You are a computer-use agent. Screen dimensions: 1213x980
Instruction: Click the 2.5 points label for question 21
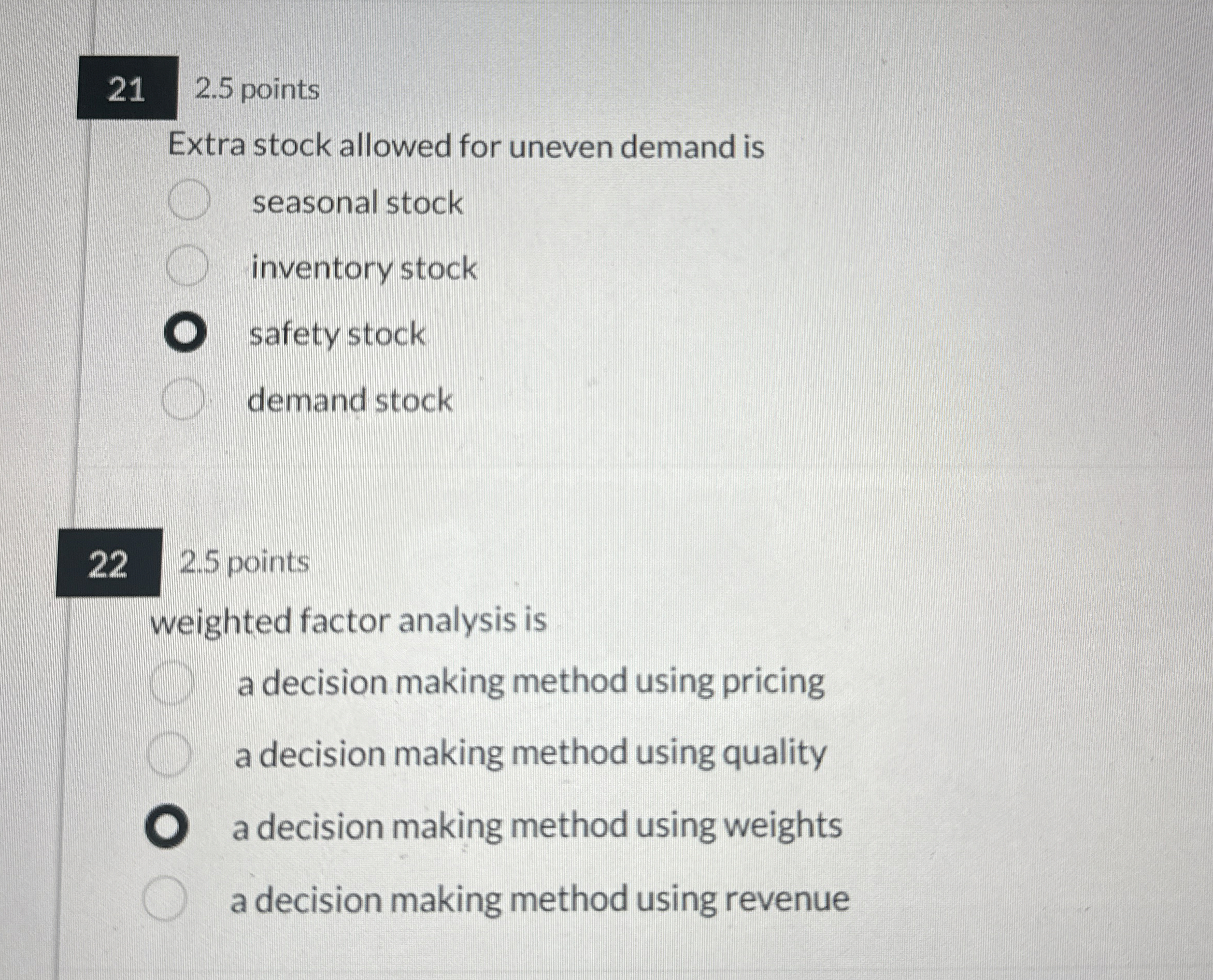[x=257, y=88]
